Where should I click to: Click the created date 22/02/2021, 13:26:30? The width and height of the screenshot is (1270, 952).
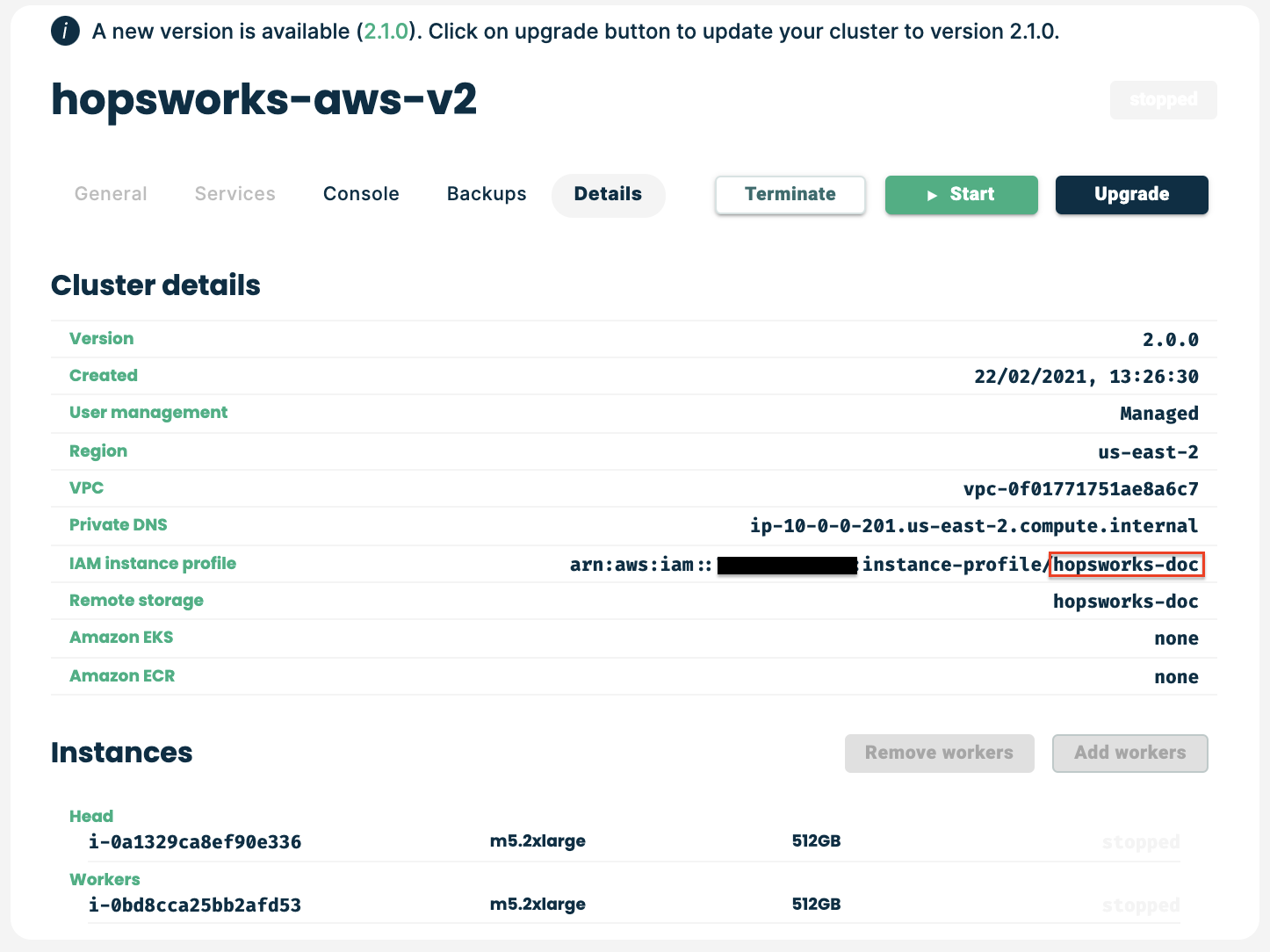point(1086,377)
